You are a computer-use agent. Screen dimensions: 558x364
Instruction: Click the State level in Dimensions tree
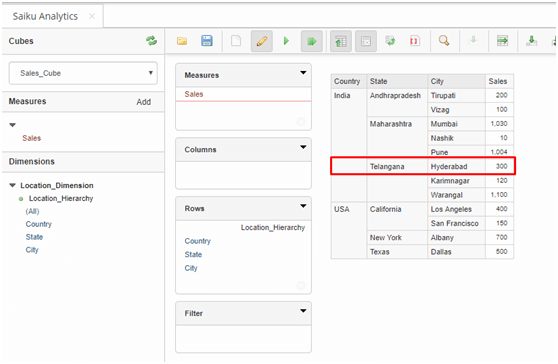(x=34, y=237)
